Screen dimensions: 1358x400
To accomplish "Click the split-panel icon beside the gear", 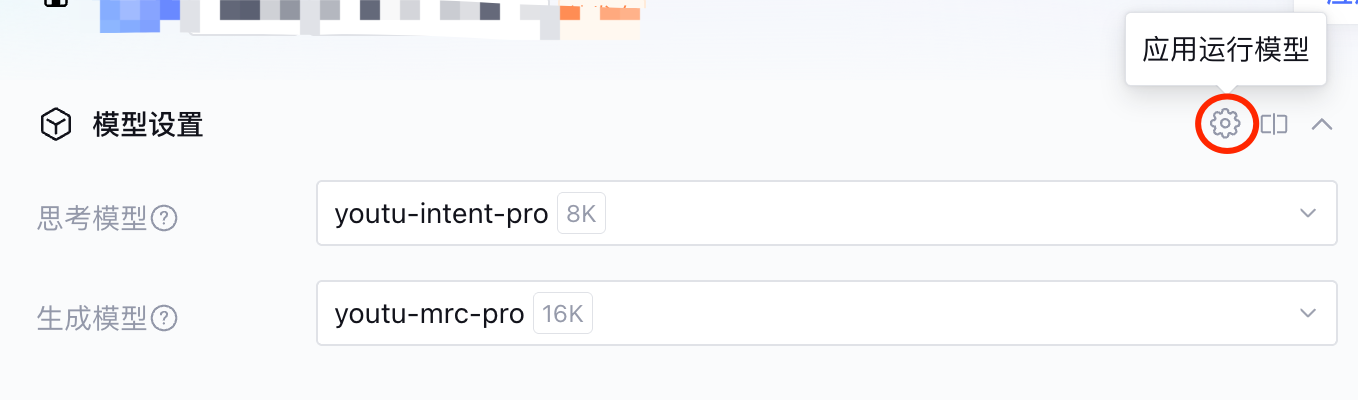I will tap(1274, 124).
